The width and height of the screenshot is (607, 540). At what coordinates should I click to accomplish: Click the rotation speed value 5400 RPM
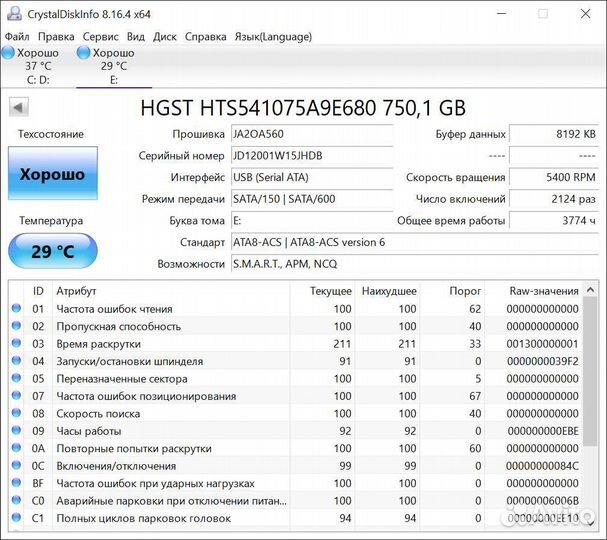554,177
